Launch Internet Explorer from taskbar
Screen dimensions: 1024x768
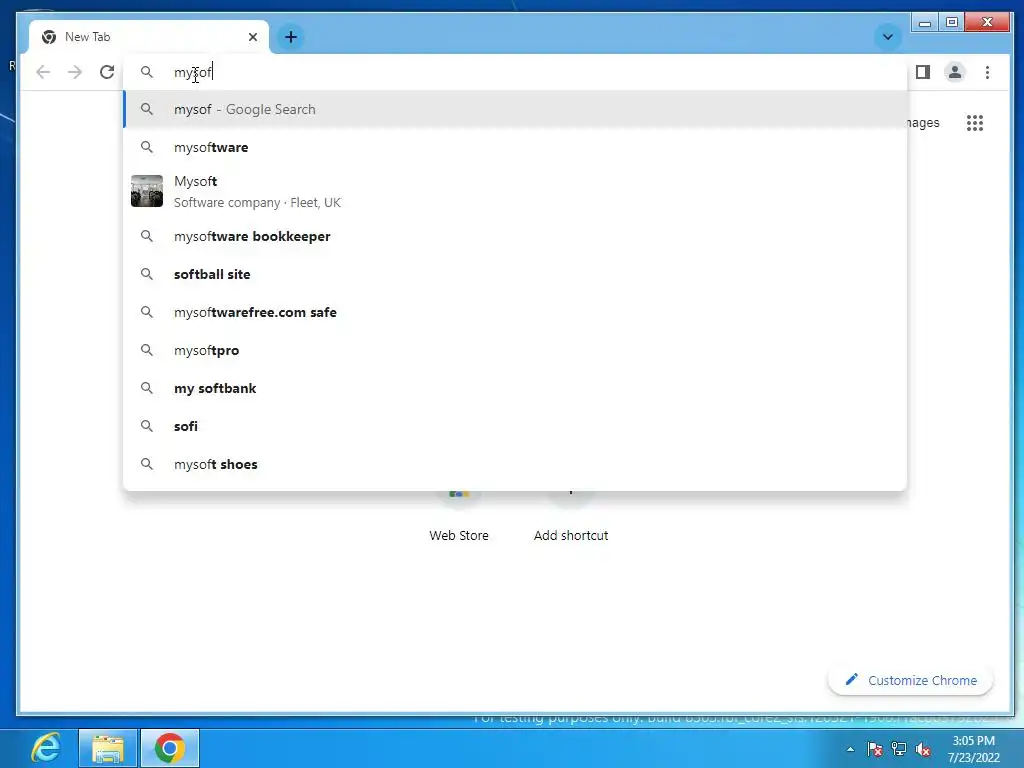pos(46,748)
